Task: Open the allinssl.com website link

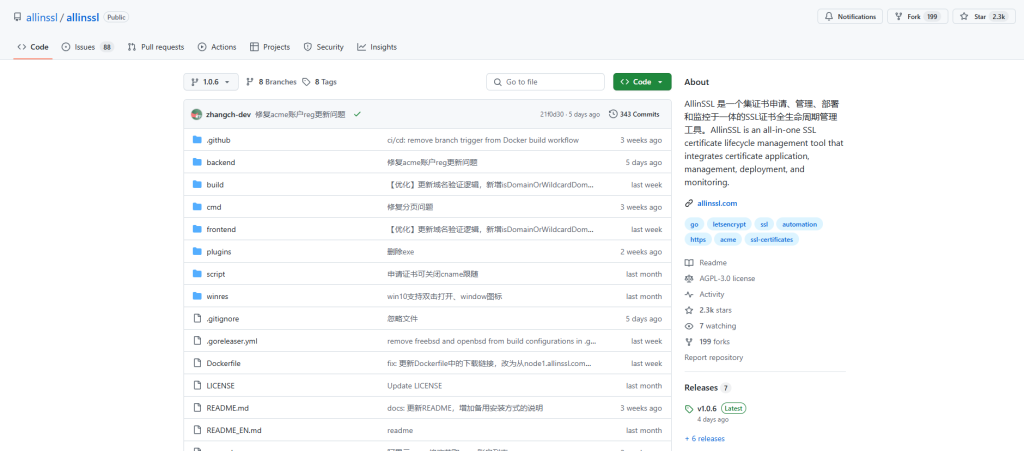Action: [x=716, y=203]
